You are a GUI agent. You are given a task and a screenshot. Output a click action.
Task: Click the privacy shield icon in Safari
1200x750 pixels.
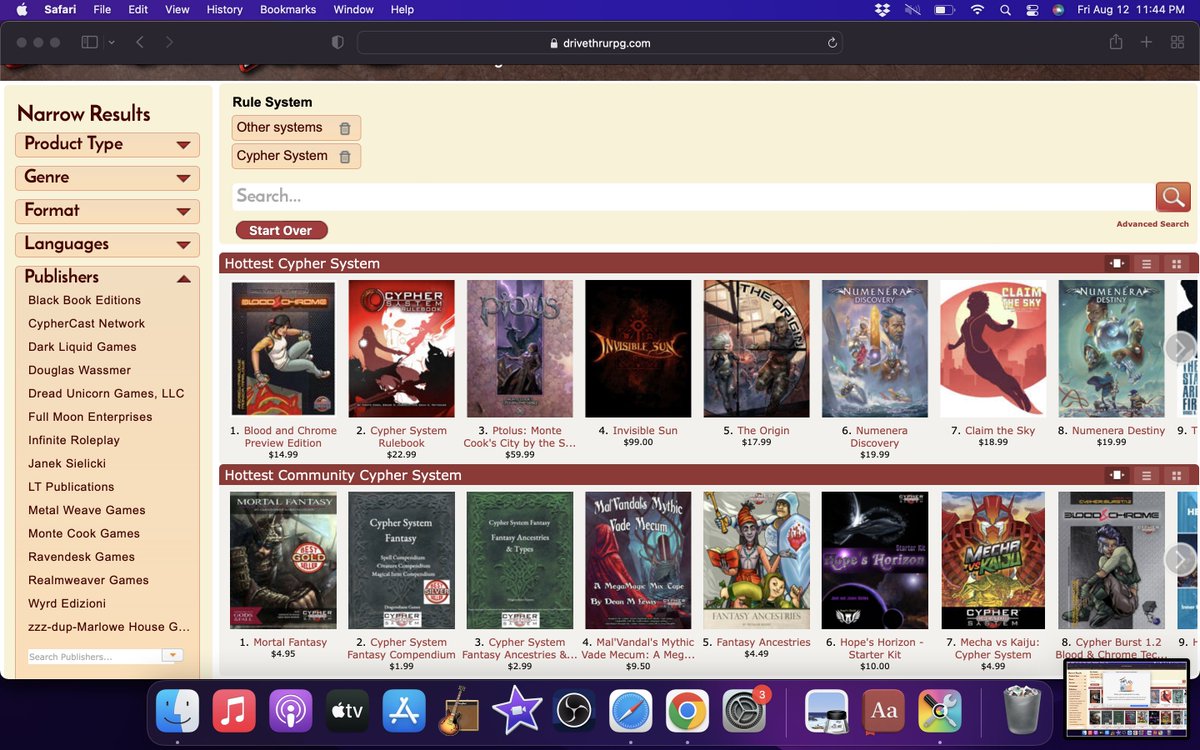[338, 42]
